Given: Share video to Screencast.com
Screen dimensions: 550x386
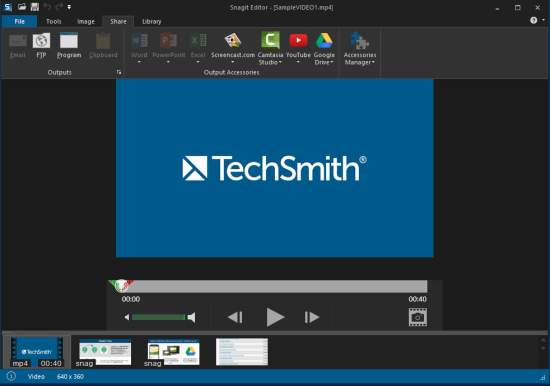Looking at the screenshot, I should tap(233, 48).
